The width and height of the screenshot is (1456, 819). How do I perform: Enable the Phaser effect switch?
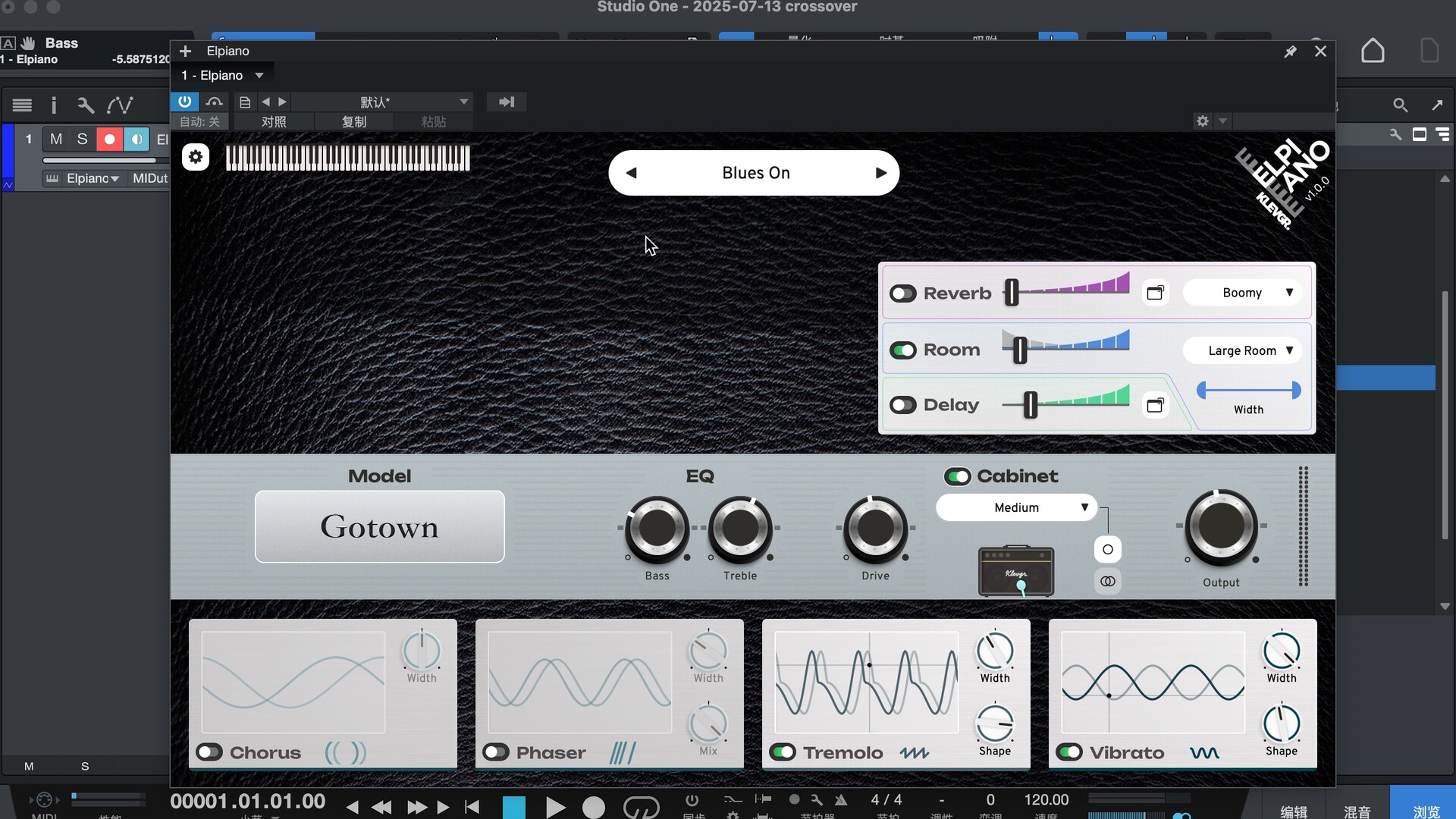pyautogui.click(x=496, y=752)
